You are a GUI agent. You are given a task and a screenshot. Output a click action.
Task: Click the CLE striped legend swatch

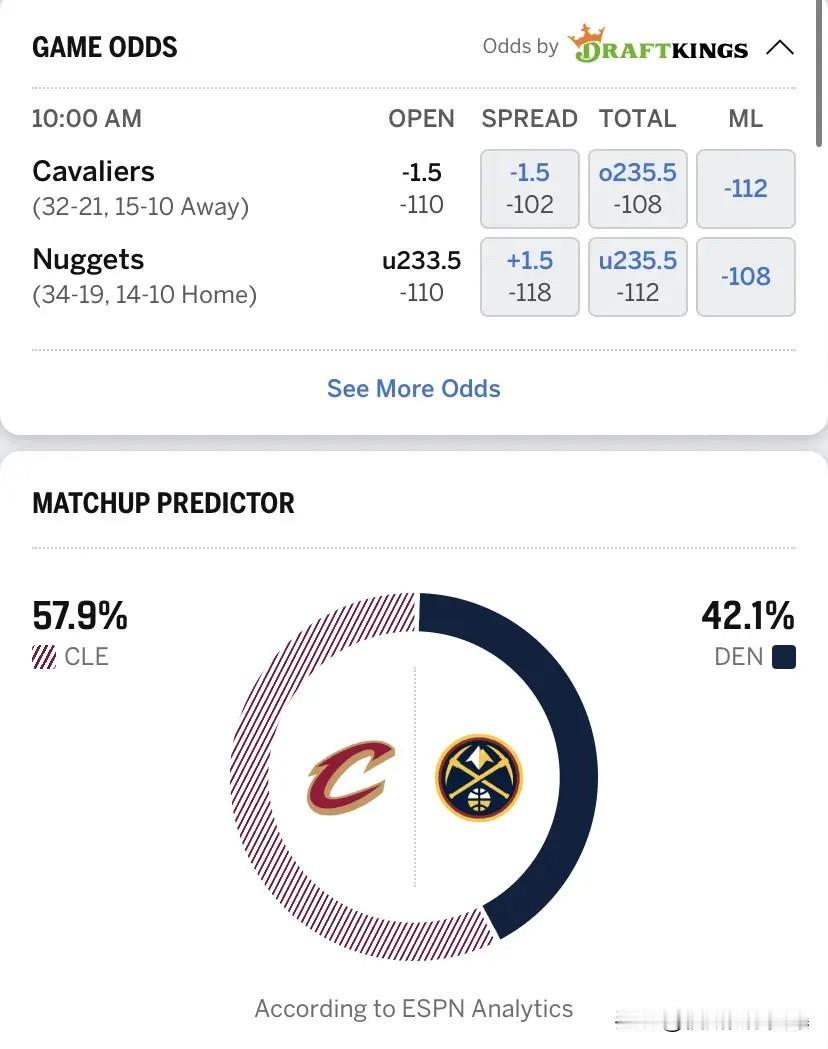pos(44,657)
